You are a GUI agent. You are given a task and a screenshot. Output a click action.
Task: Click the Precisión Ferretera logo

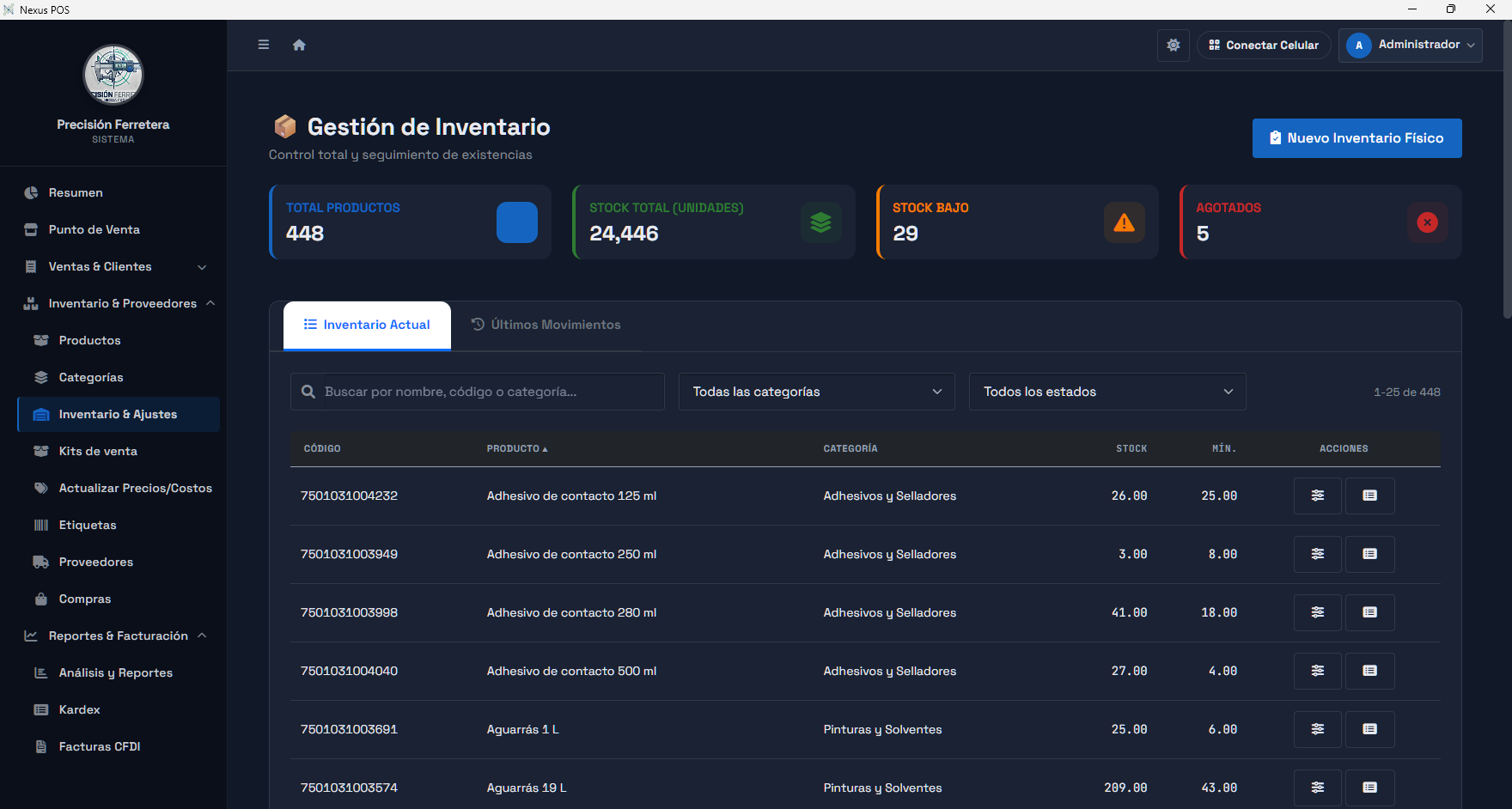pyautogui.click(x=113, y=75)
